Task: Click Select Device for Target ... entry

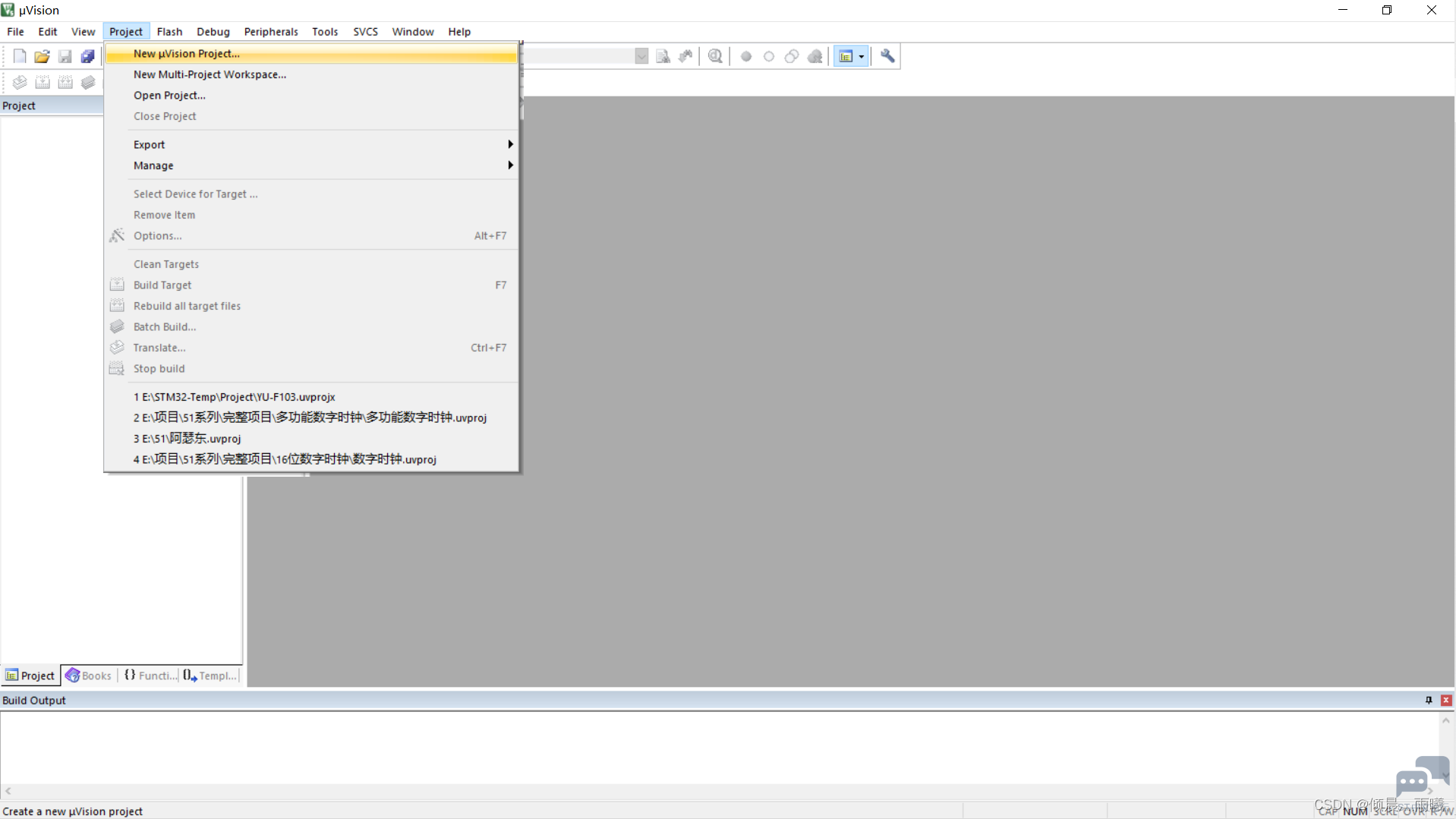Action: (311, 194)
